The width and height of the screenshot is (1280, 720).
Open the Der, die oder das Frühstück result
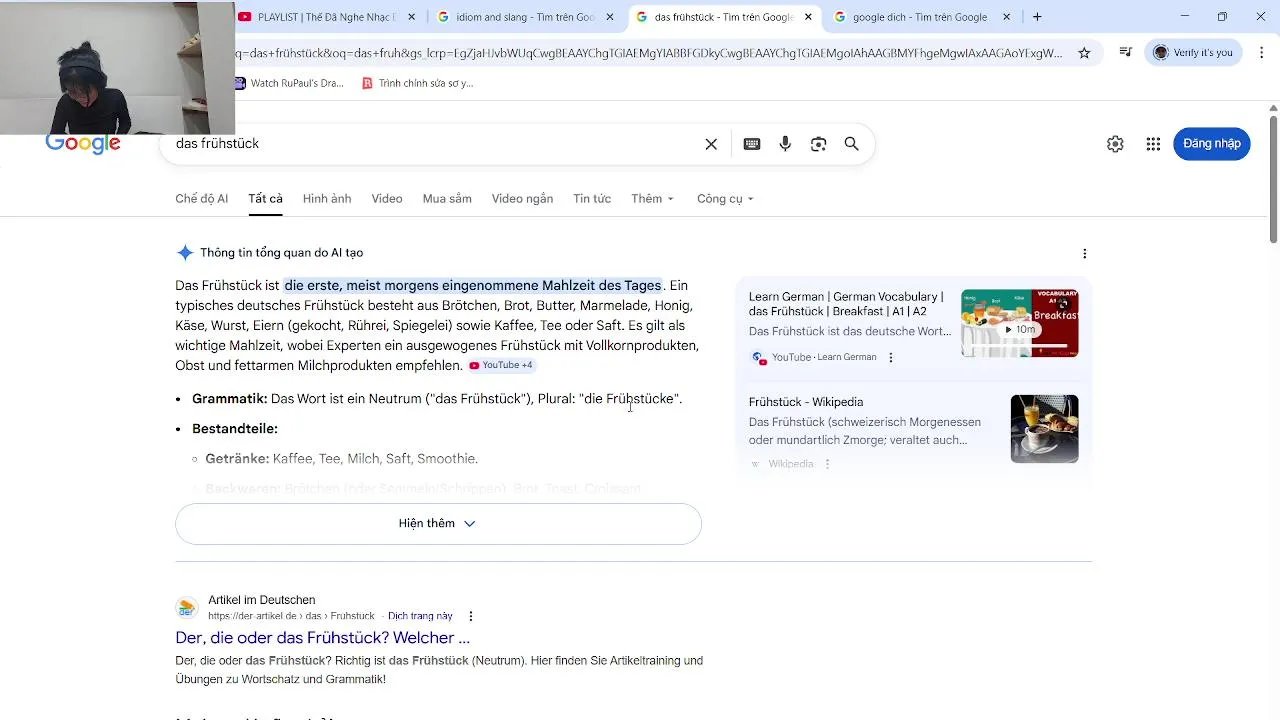pyautogui.click(x=322, y=638)
